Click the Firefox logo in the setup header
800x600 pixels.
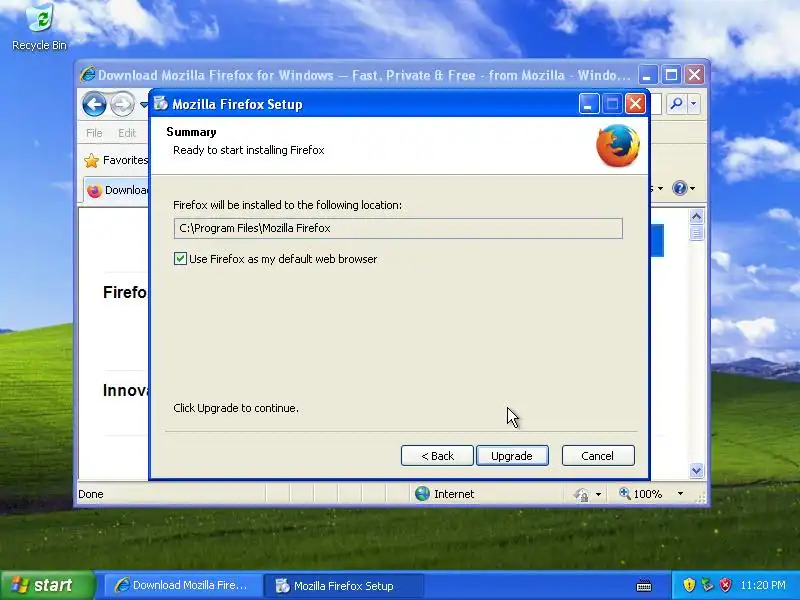click(x=618, y=145)
